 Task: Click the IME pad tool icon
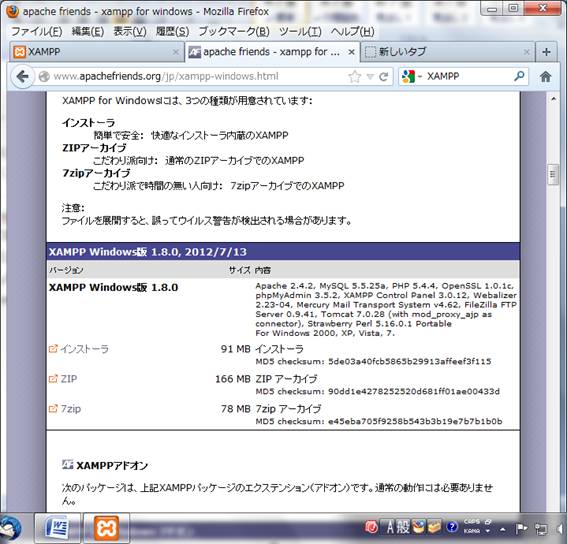click(418, 527)
